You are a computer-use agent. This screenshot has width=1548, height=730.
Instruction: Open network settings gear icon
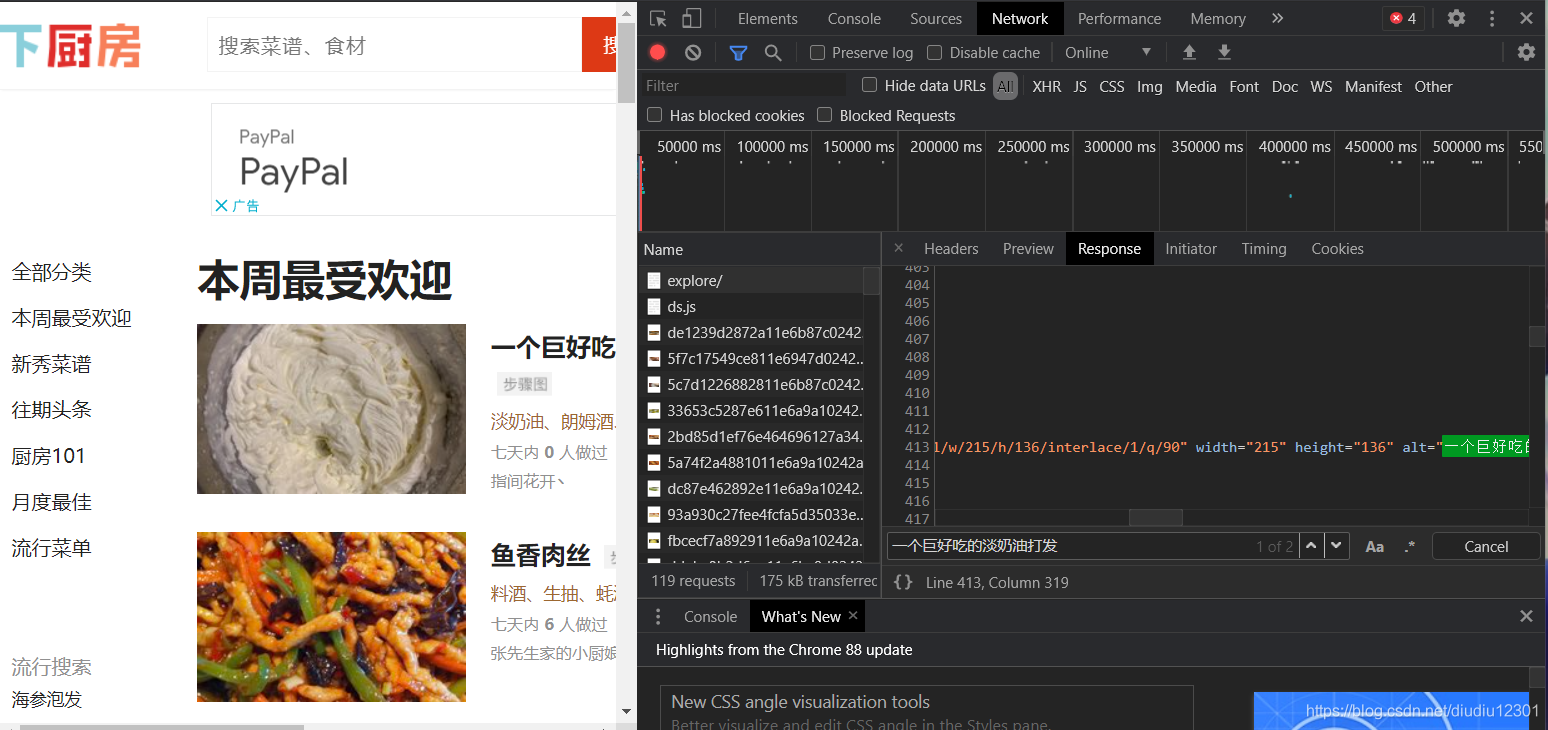1526,52
